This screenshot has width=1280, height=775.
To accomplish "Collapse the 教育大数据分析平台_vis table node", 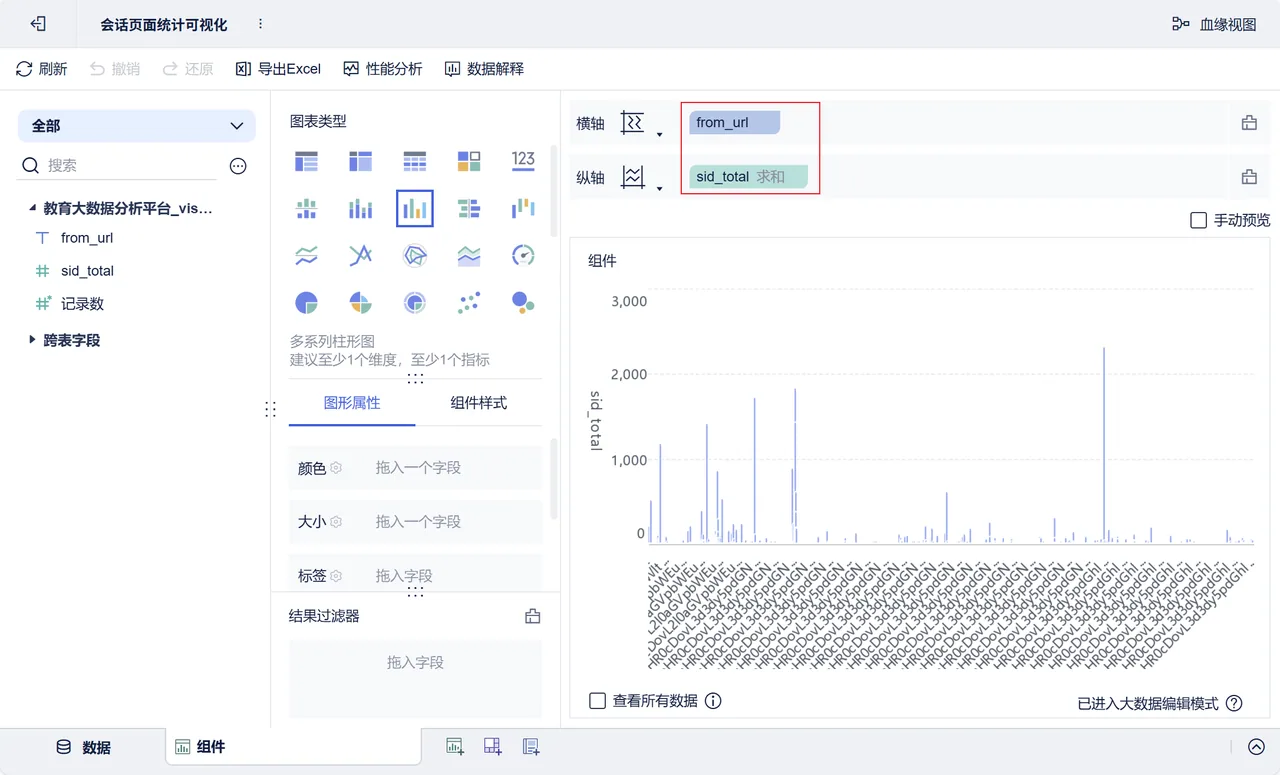I will tap(32, 208).
